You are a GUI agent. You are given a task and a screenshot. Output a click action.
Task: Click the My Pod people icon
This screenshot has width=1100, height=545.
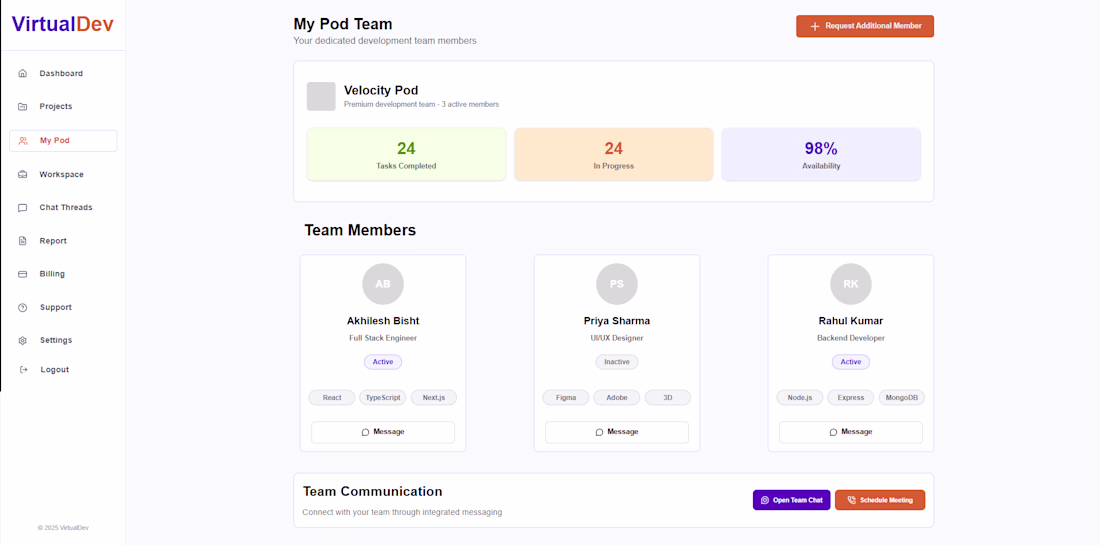coord(23,141)
